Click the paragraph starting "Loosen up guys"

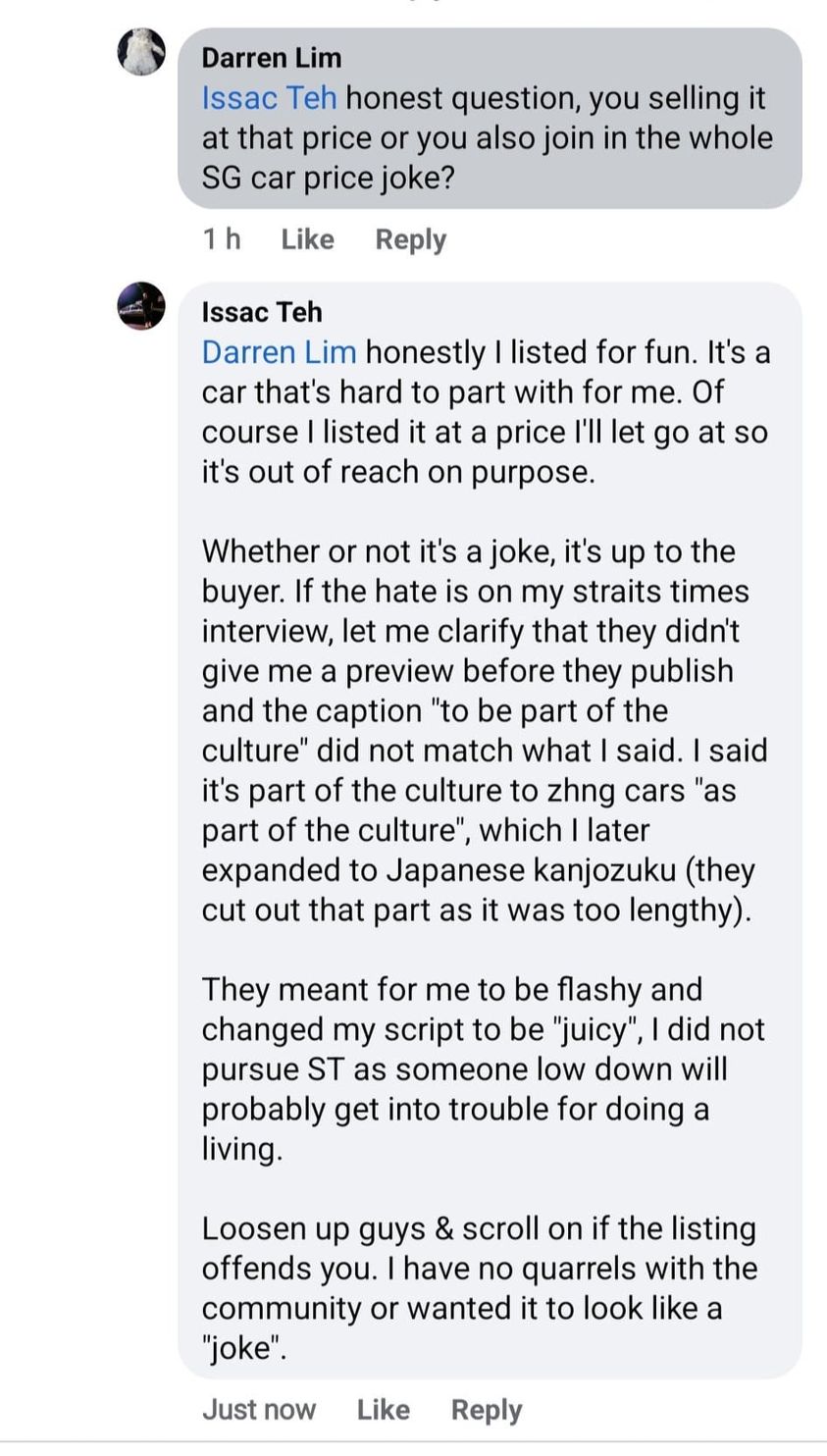coord(480,1288)
